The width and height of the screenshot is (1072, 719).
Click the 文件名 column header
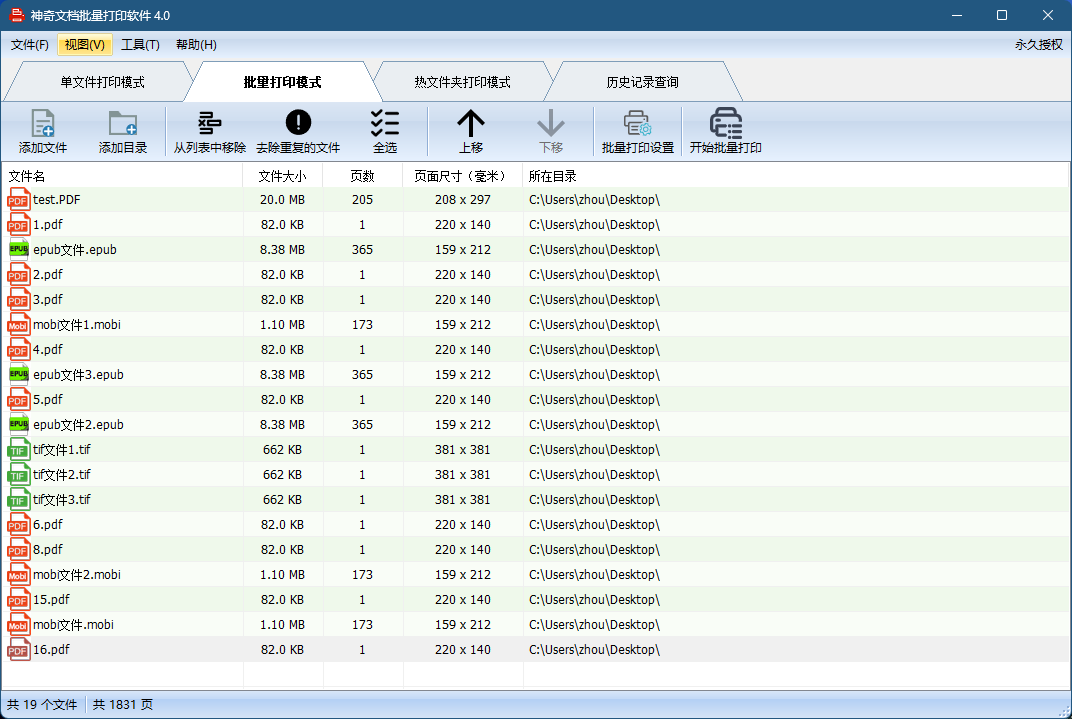click(x=30, y=174)
